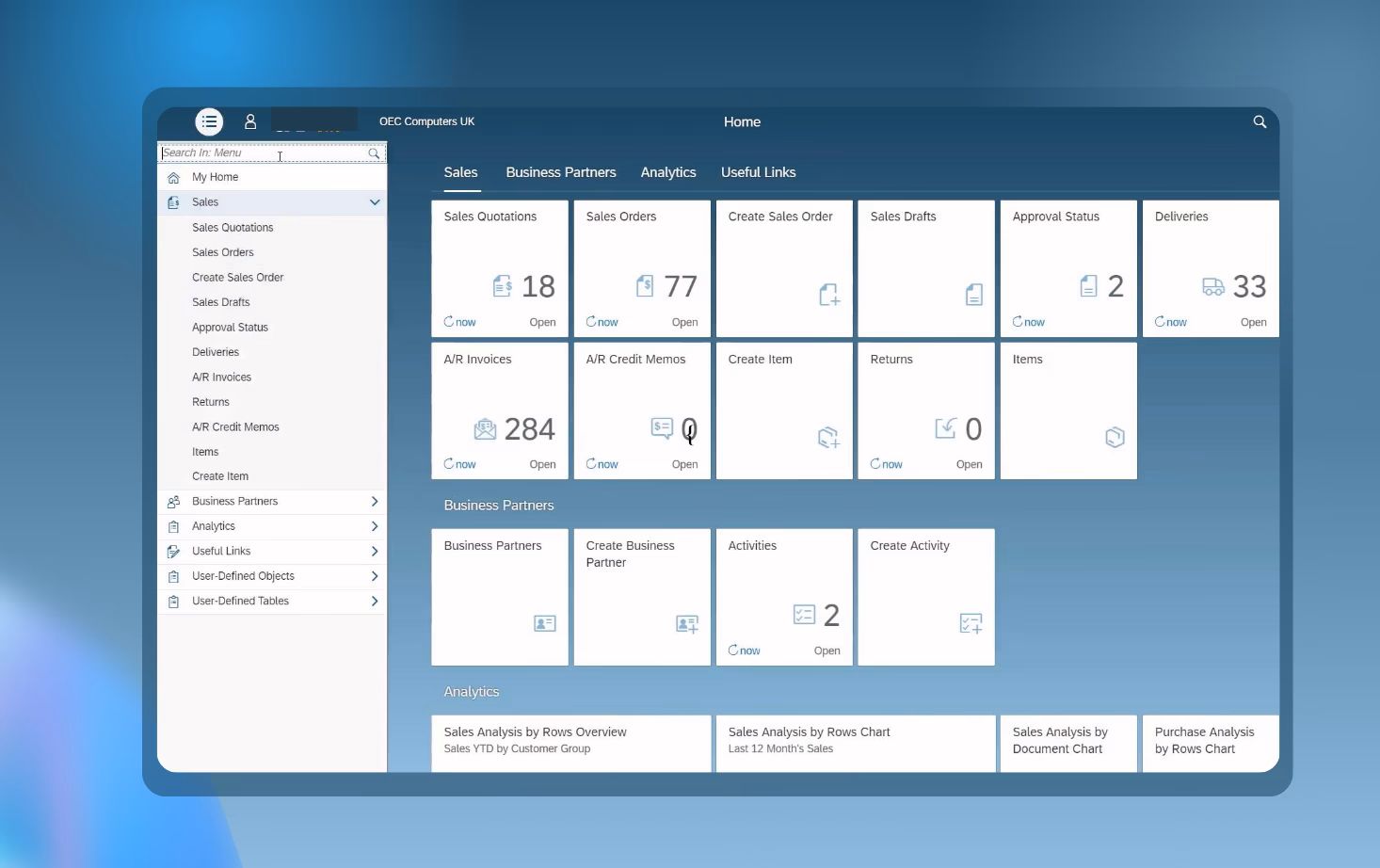This screenshot has width=1380, height=868.
Task: Switch to the Sales tab
Action: [461, 172]
